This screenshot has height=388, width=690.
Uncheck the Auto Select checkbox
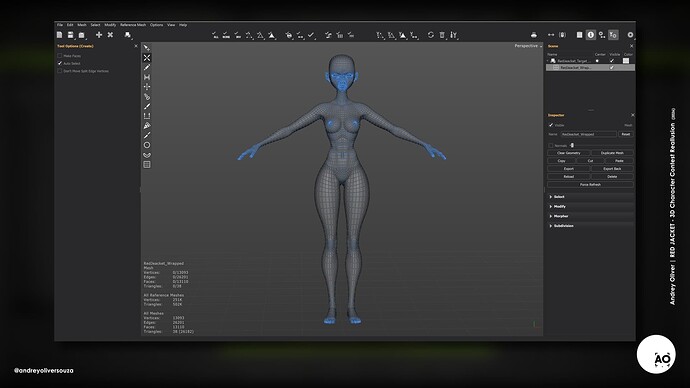pos(59,63)
